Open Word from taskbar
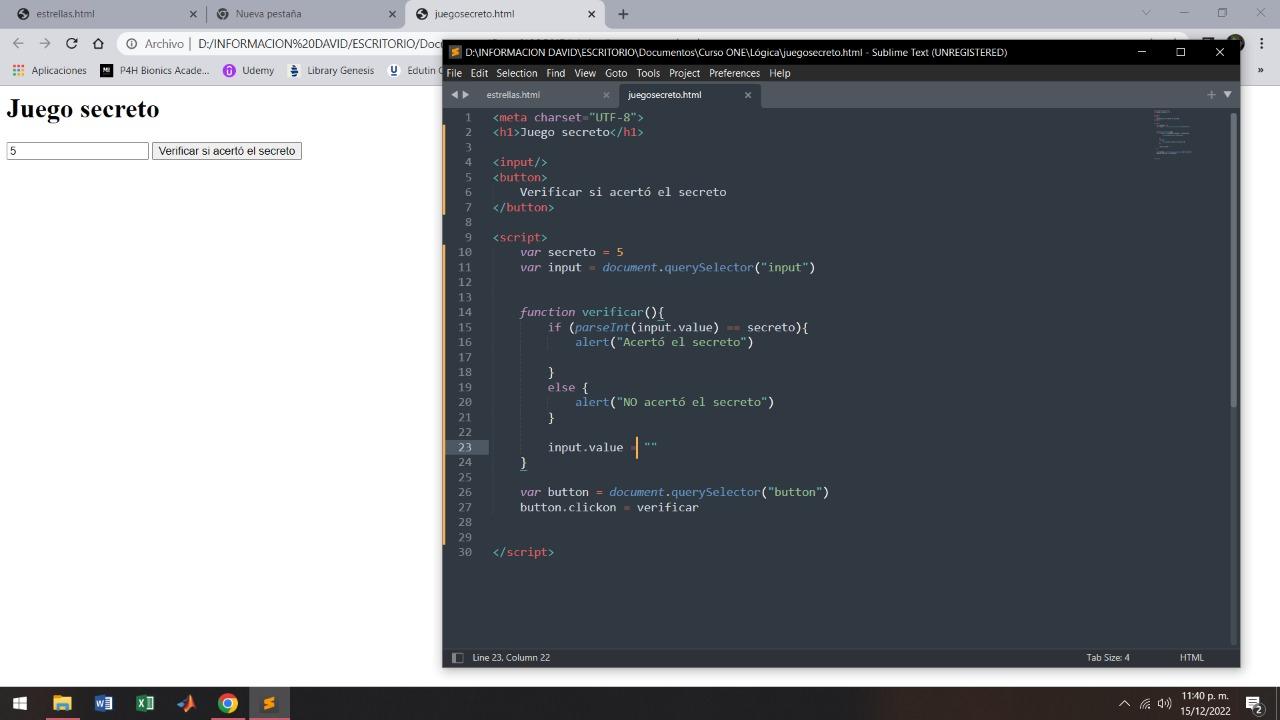The image size is (1280, 720). click(103, 703)
